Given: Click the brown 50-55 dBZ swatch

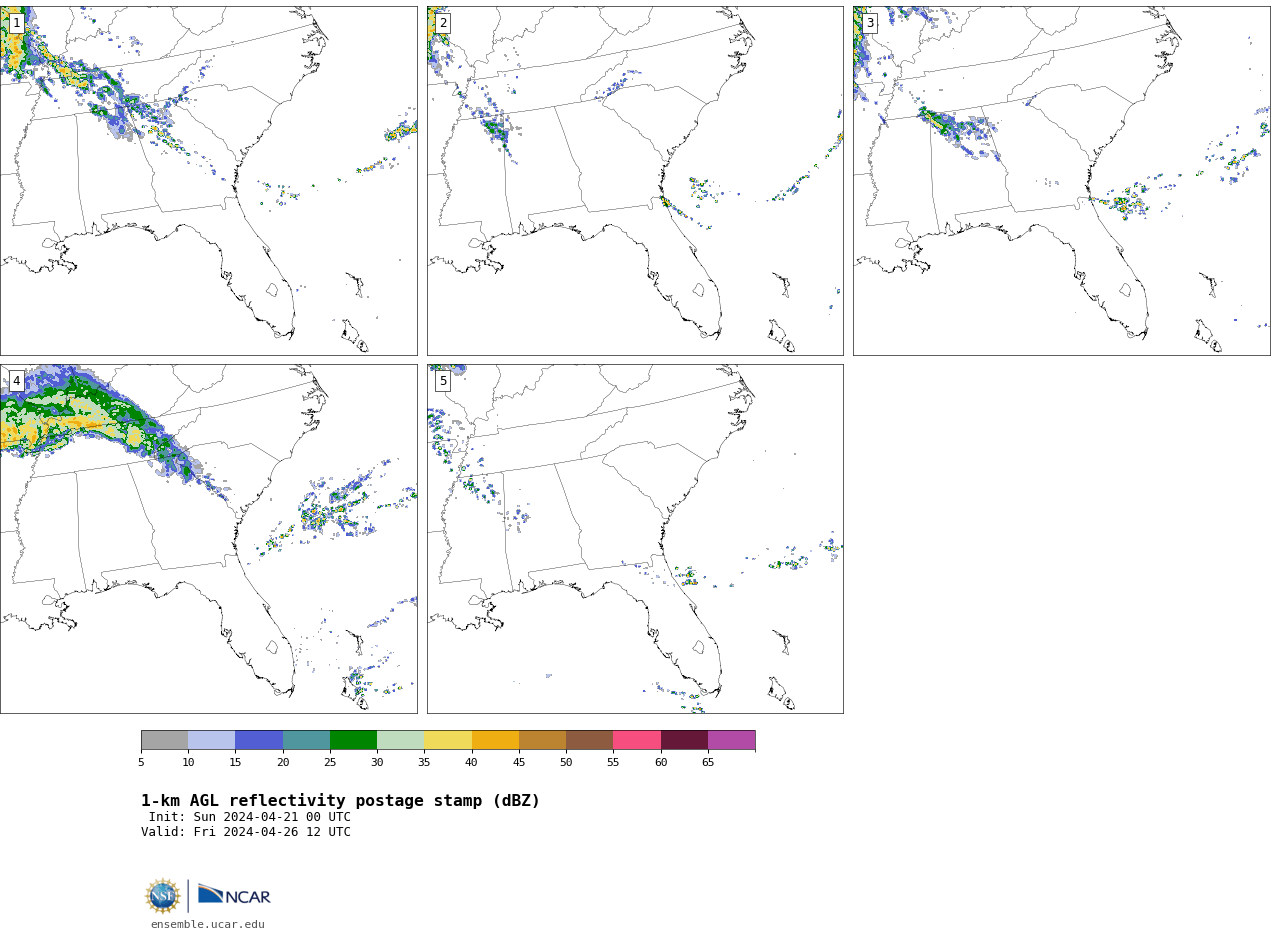Looking at the screenshot, I should (589, 740).
